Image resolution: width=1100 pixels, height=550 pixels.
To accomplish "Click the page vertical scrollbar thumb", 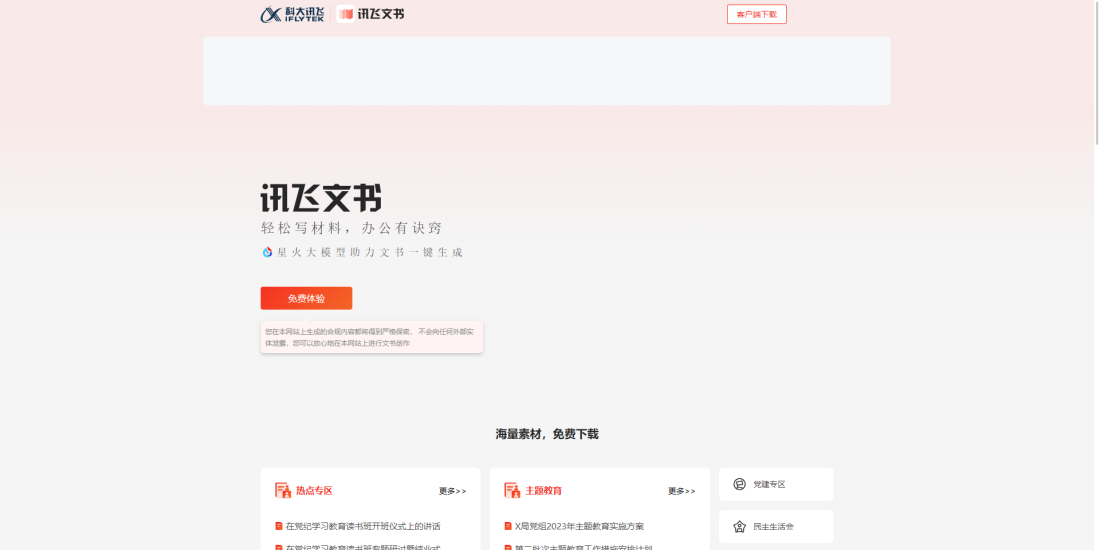I will click(1096, 73).
